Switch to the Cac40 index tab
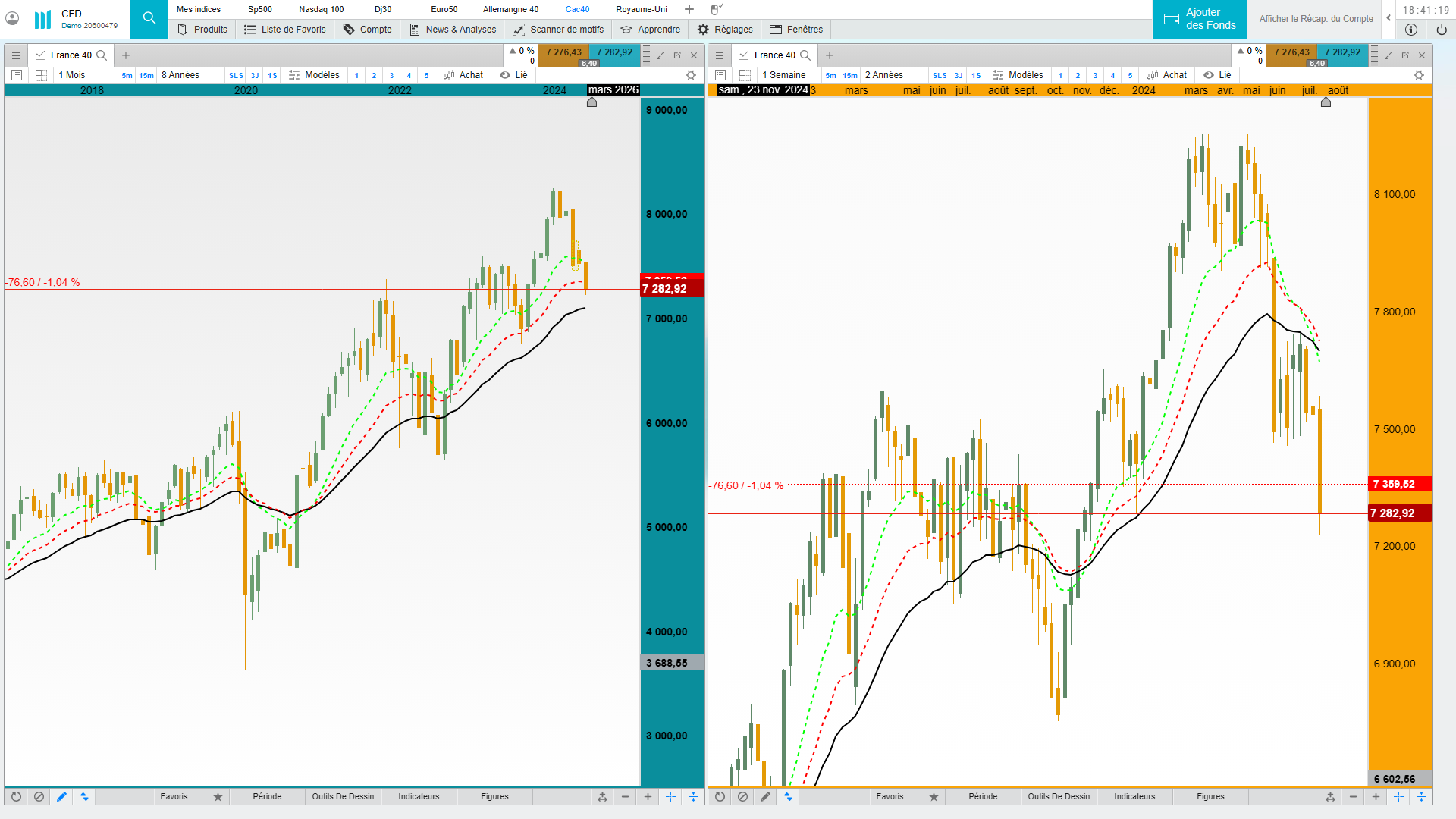The height and width of the screenshot is (819, 1456). click(577, 9)
